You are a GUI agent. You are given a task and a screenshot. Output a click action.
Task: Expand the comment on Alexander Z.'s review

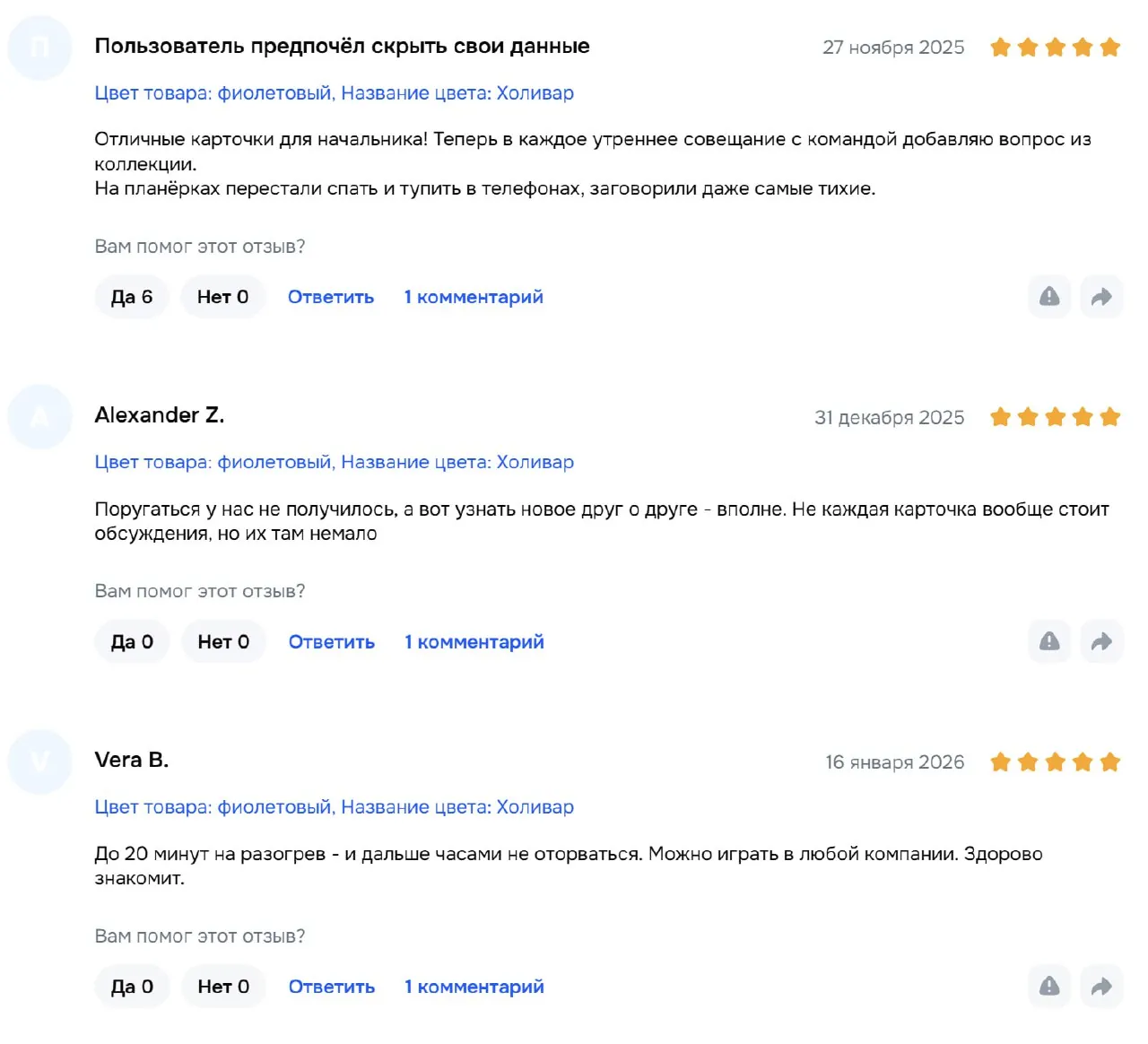(474, 642)
